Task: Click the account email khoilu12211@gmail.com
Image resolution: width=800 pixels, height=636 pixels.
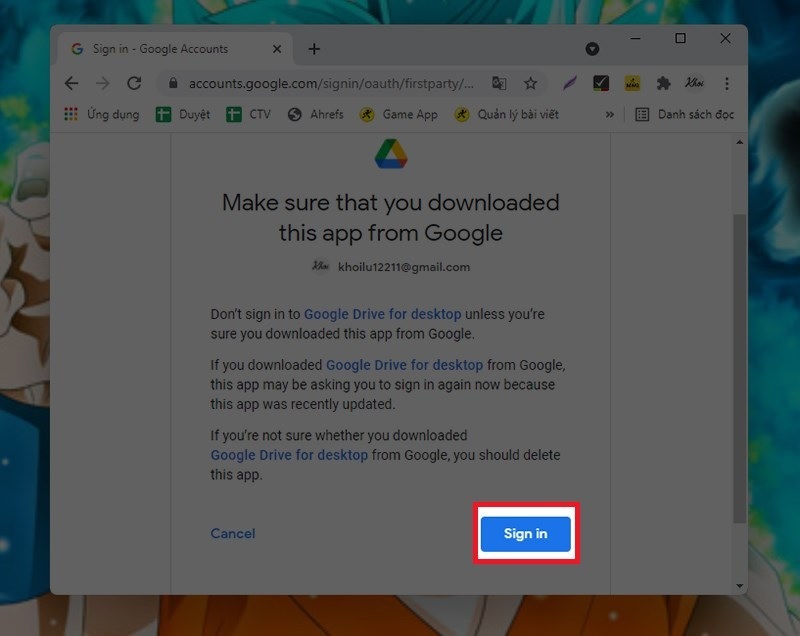Action: click(x=404, y=267)
